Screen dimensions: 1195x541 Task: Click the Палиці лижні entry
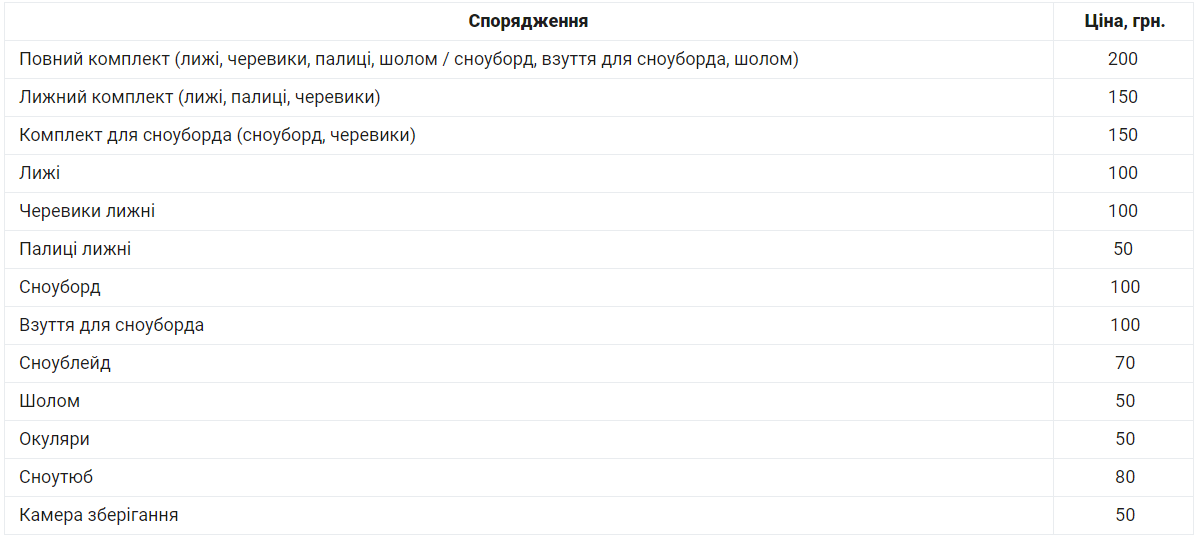tap(75, 249)
